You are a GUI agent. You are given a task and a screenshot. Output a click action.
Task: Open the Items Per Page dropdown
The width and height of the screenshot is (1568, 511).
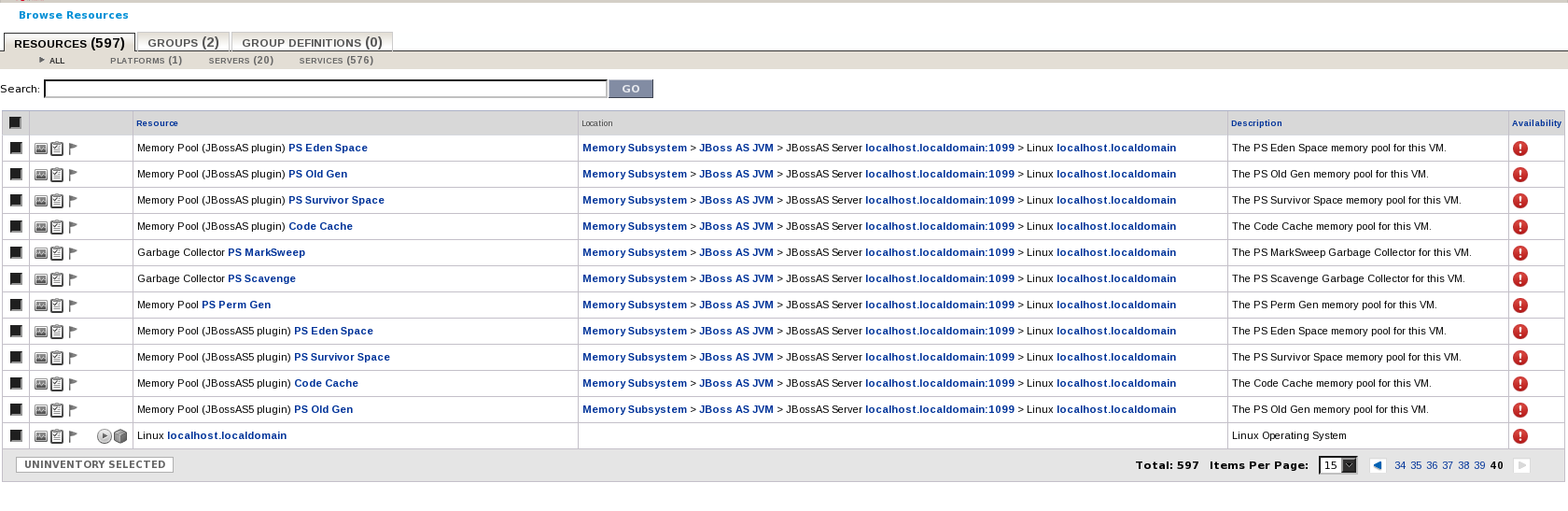pyautogui.click(x=1337, y=465)
